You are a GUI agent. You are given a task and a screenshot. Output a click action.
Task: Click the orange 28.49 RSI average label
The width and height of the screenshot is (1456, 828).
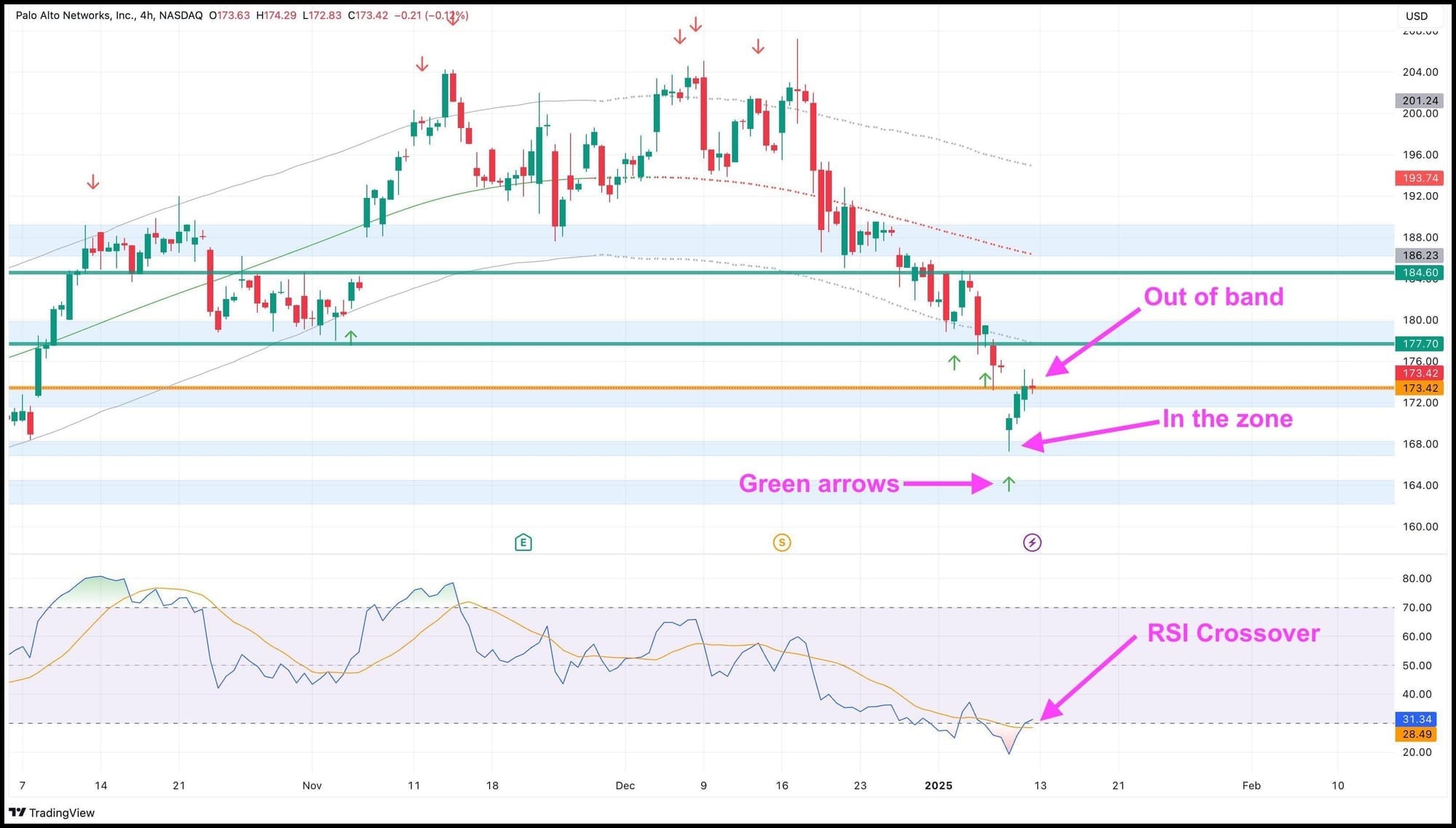1416,734
